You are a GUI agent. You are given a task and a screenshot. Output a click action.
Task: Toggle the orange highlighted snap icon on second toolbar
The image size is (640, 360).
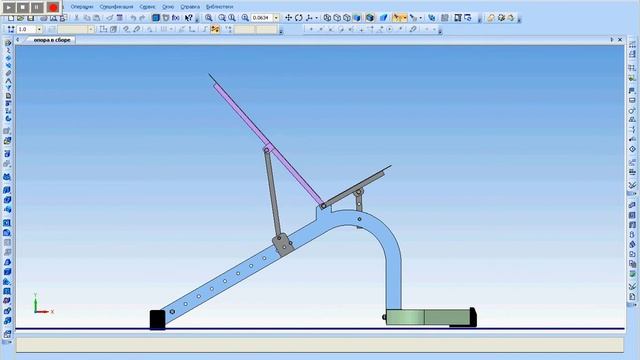pos(215,29)
